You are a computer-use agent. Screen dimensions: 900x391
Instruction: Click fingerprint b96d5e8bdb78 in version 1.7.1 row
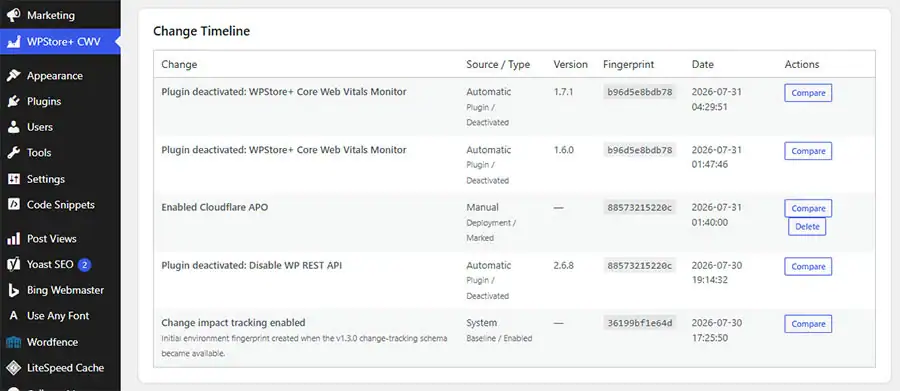[x=639, y=92]
